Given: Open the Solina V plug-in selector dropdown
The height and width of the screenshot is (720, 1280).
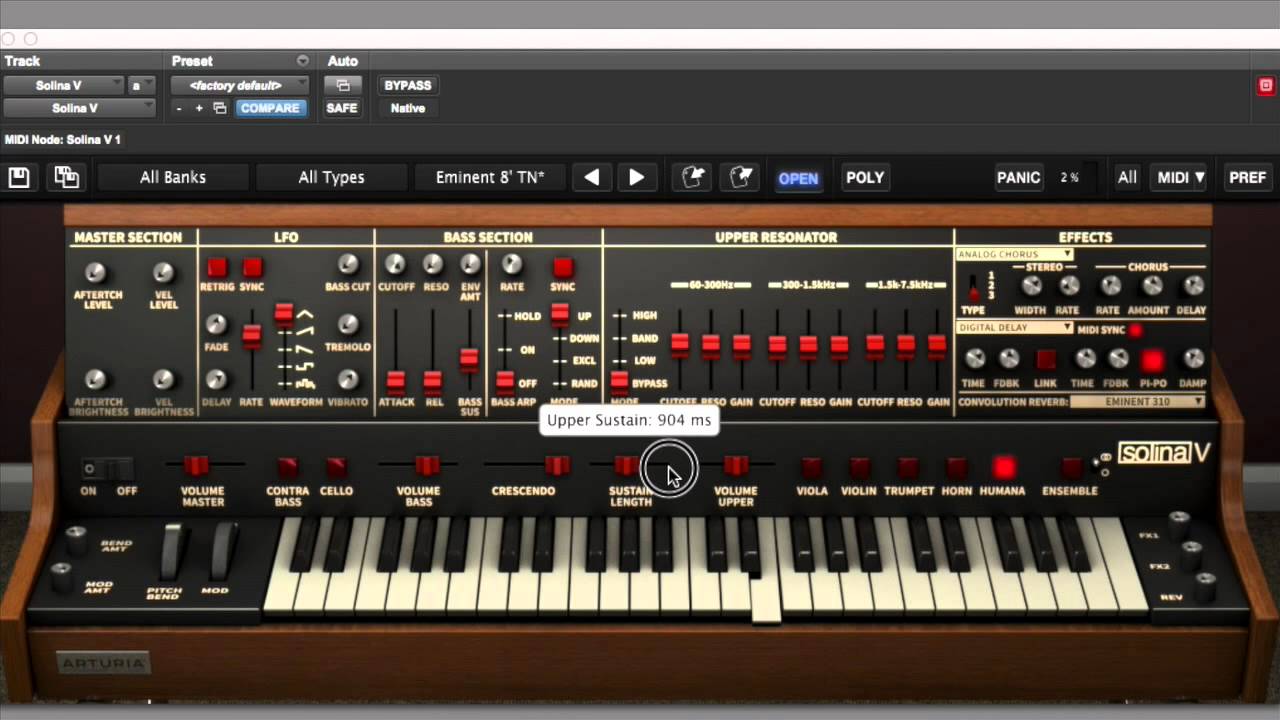Looking at the screenshot, I should [x=79, y=108].
